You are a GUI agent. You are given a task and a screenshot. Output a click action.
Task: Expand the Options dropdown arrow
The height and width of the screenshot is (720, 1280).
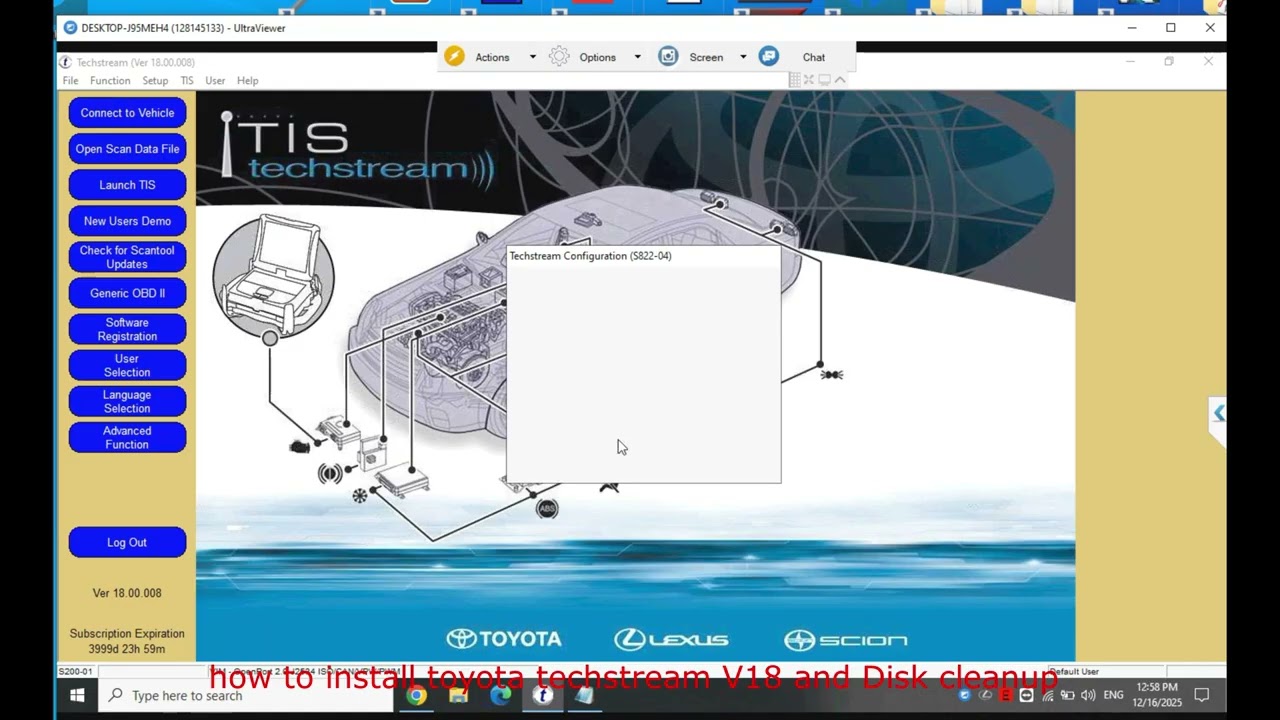[637, 57]
